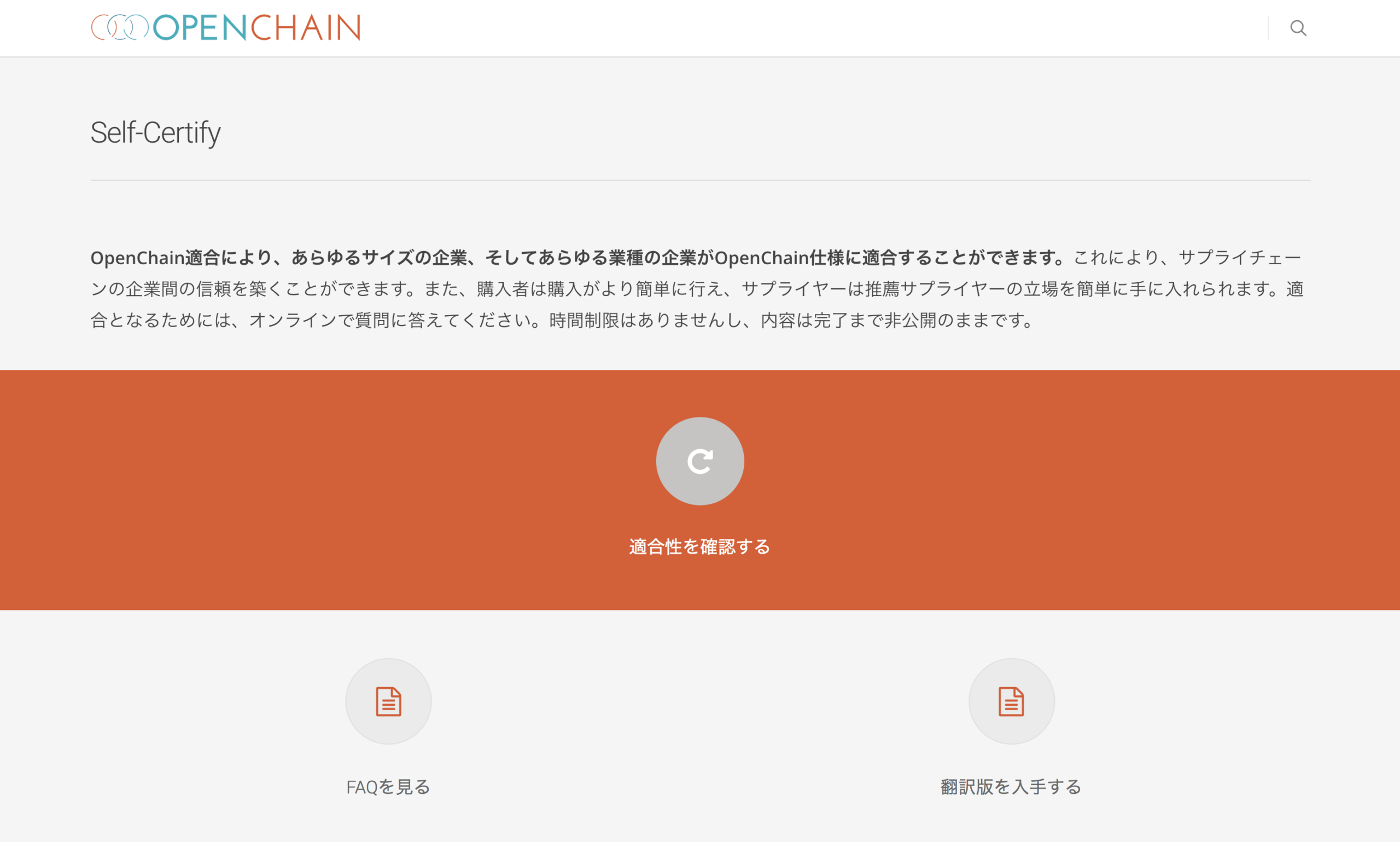Open the FAQを見る link

point(388,787)
